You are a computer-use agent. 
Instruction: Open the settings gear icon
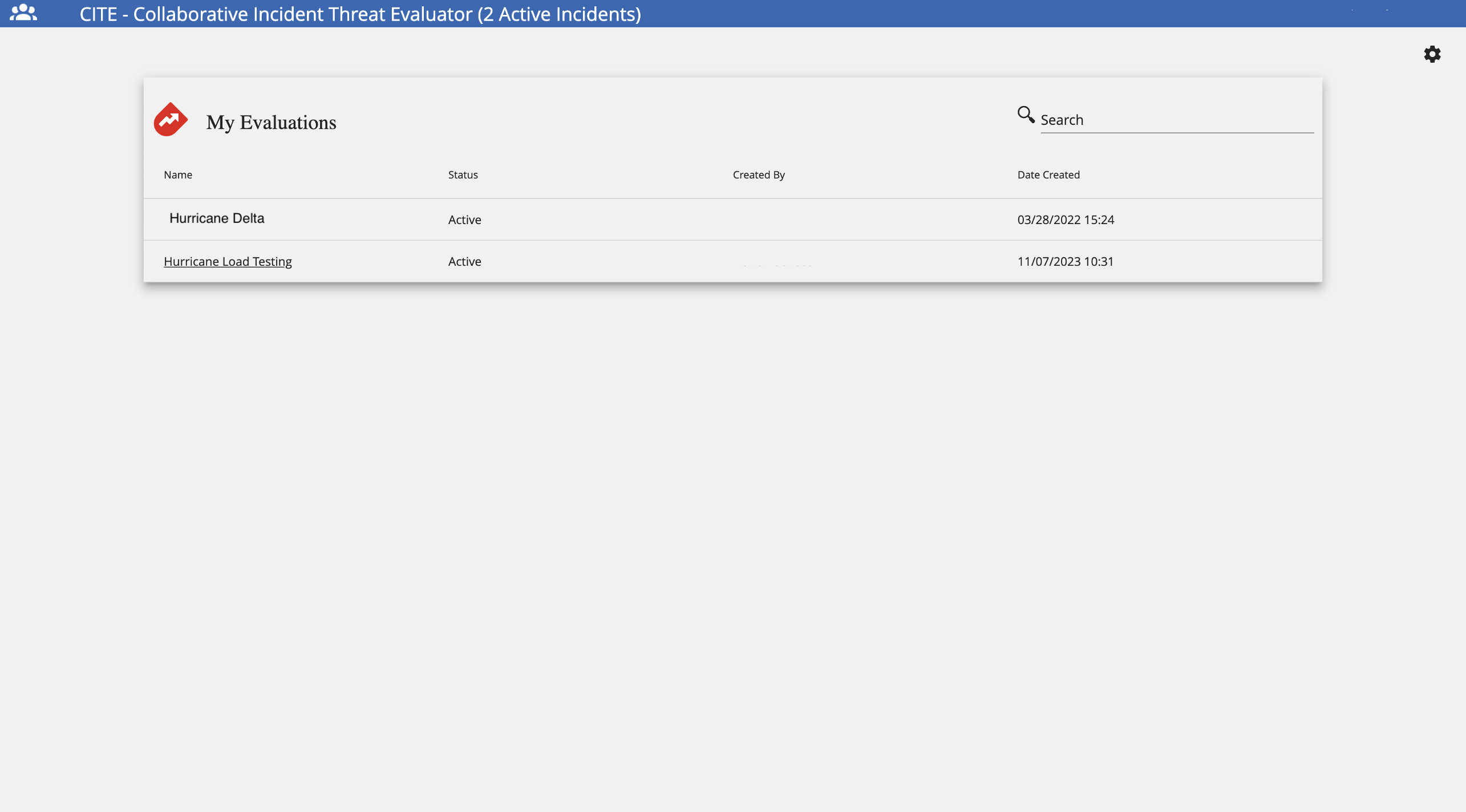click(1432, 54)
